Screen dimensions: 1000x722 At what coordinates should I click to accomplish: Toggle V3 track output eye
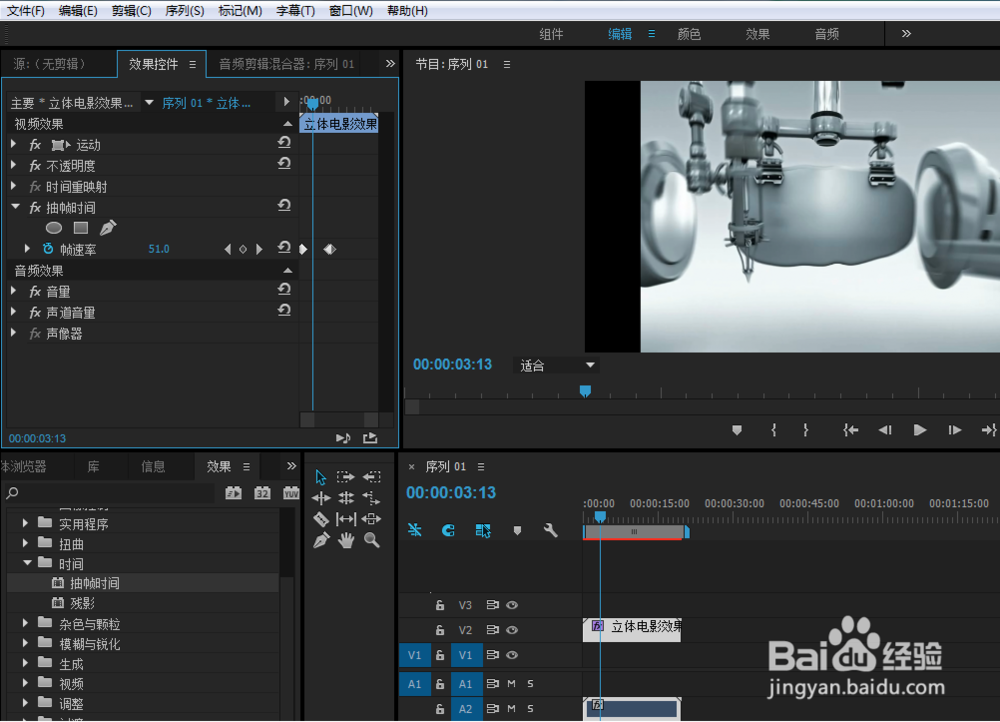[512, 605]
